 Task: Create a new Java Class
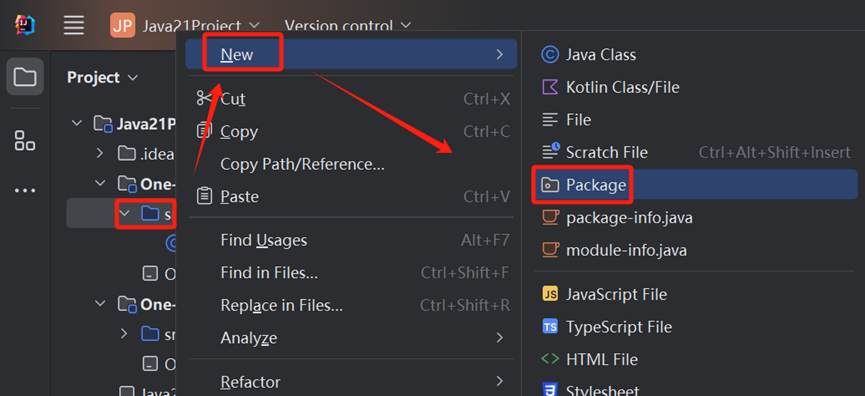(x=695, y=55)
